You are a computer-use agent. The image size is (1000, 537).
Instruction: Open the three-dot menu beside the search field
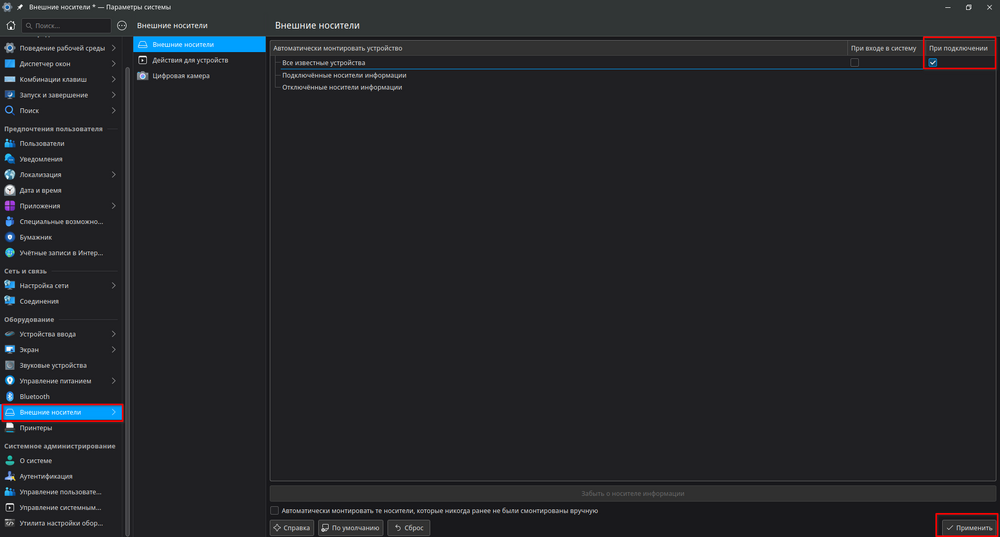click(x=122, y=25)
